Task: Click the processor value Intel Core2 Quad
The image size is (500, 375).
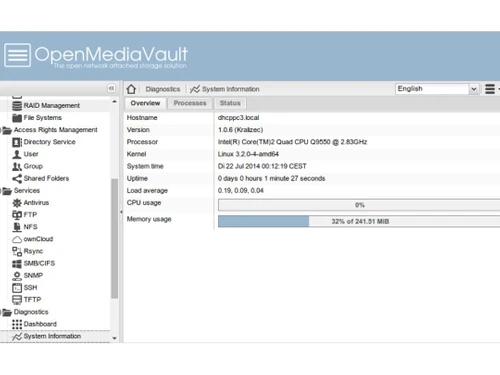Action: click(x=292, y=142)
